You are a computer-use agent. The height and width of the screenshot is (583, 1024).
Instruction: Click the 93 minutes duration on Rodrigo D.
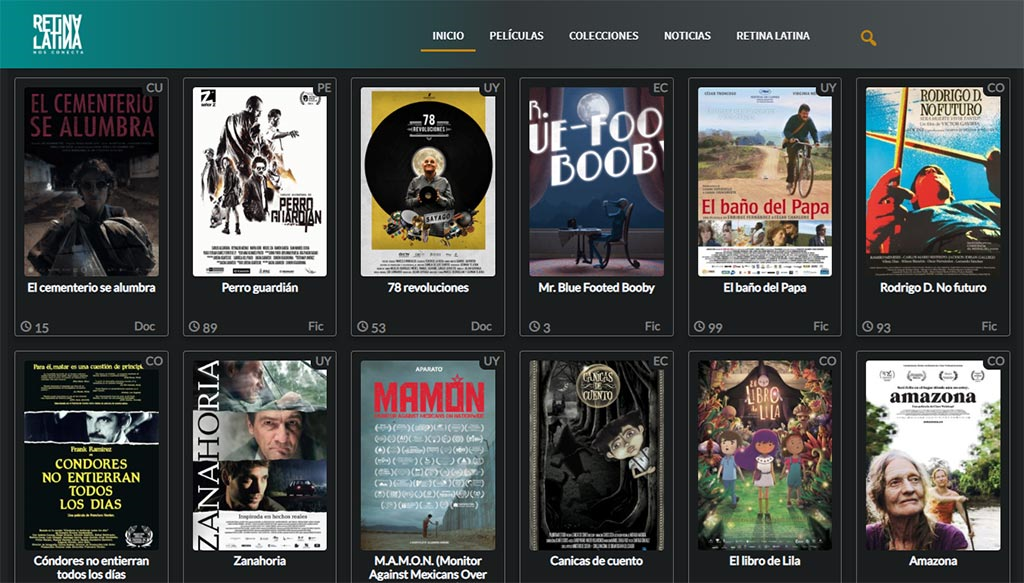click(884, 327)
